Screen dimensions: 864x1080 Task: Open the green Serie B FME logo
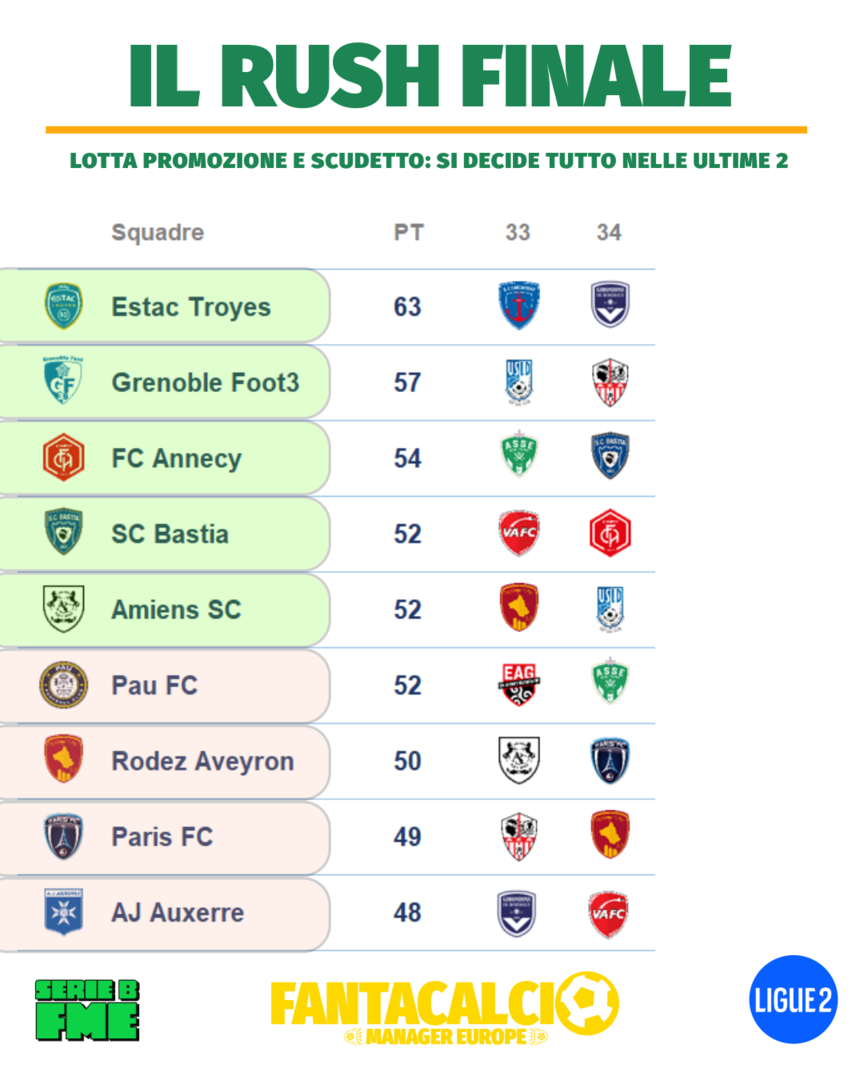(x=87, y=1008)
